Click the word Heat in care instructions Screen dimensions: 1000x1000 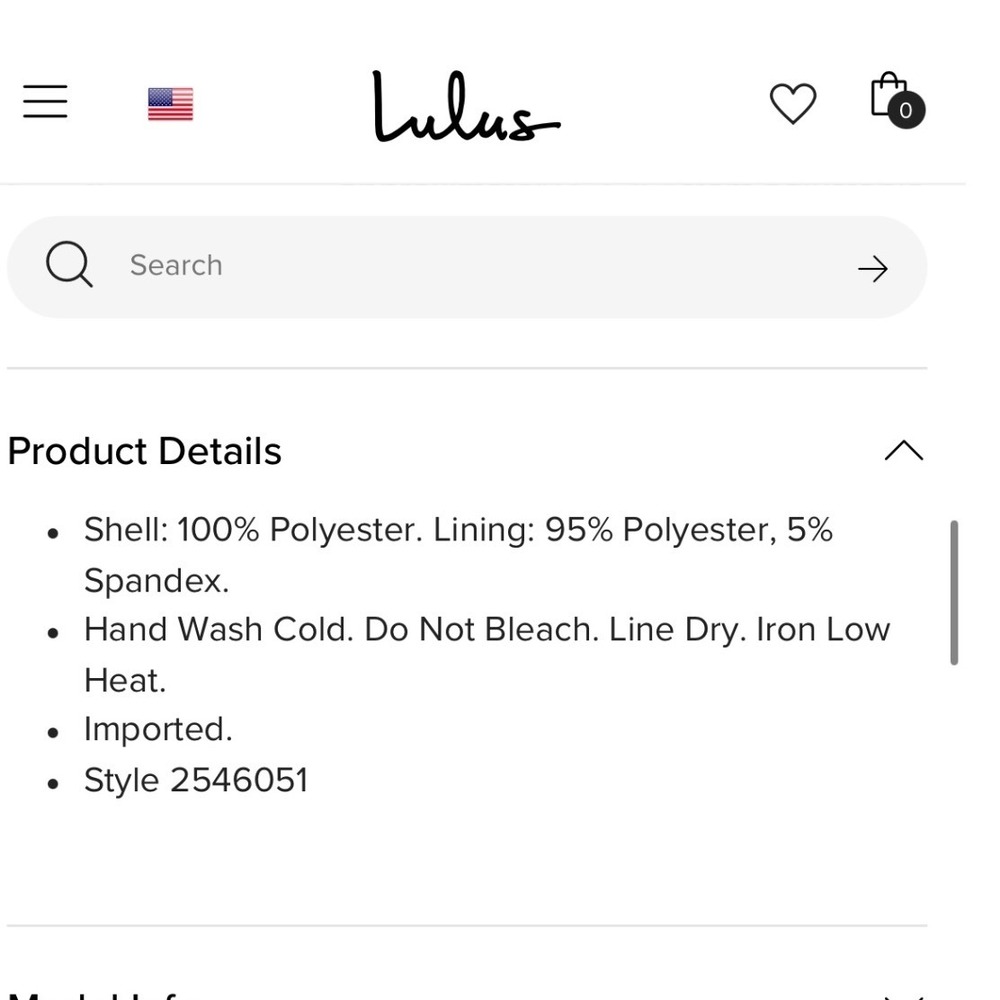pos(125,680)
